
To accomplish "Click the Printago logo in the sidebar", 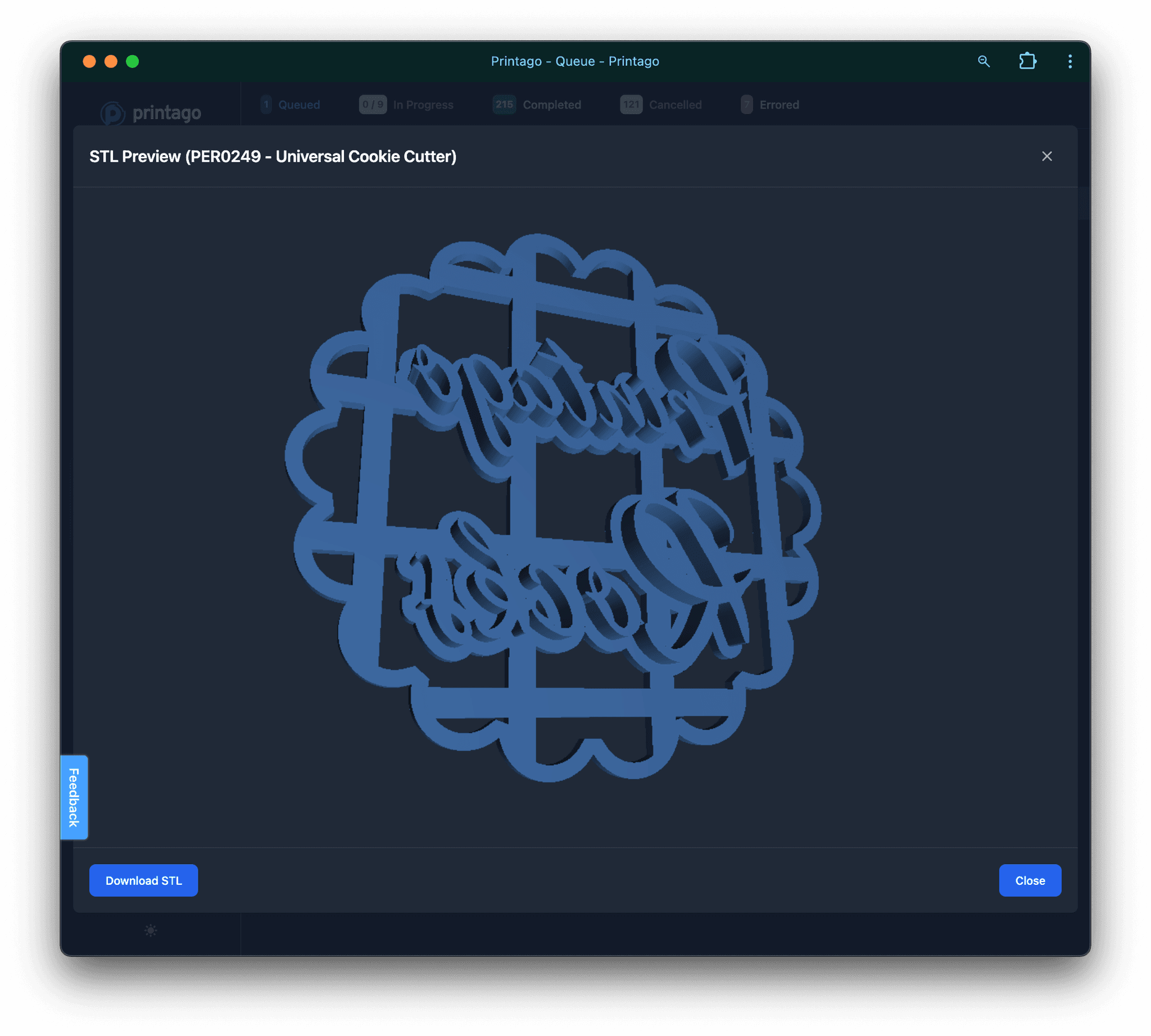I will [151, 112].
